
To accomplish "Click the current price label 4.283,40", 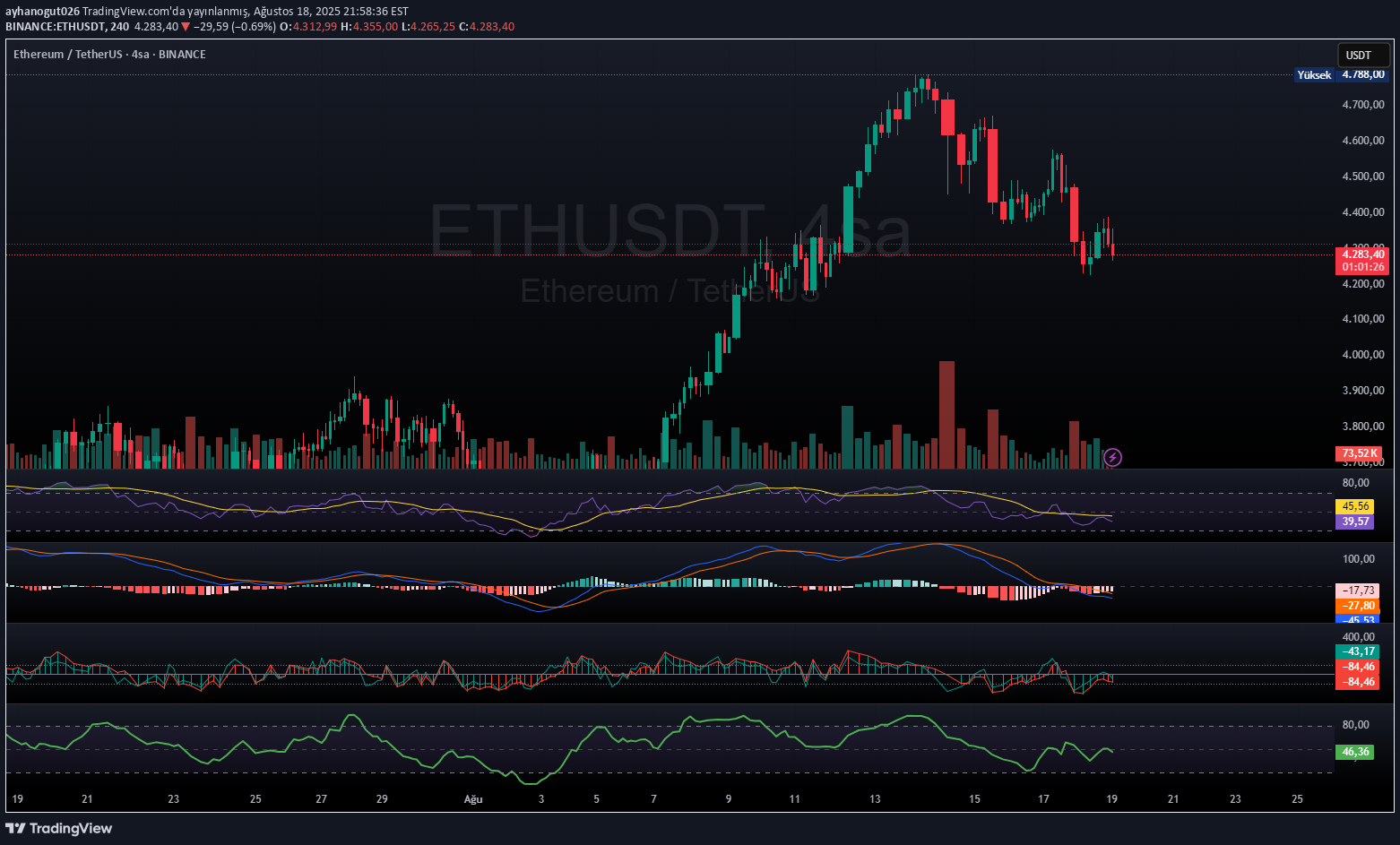I will click(x=1362, y=254).
